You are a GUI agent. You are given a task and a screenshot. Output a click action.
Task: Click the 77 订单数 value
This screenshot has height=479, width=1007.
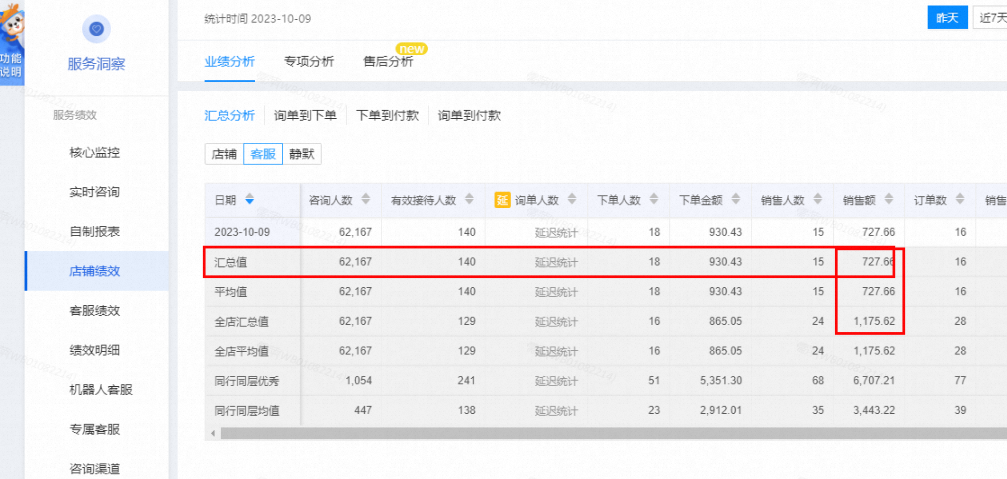(961, 381)
